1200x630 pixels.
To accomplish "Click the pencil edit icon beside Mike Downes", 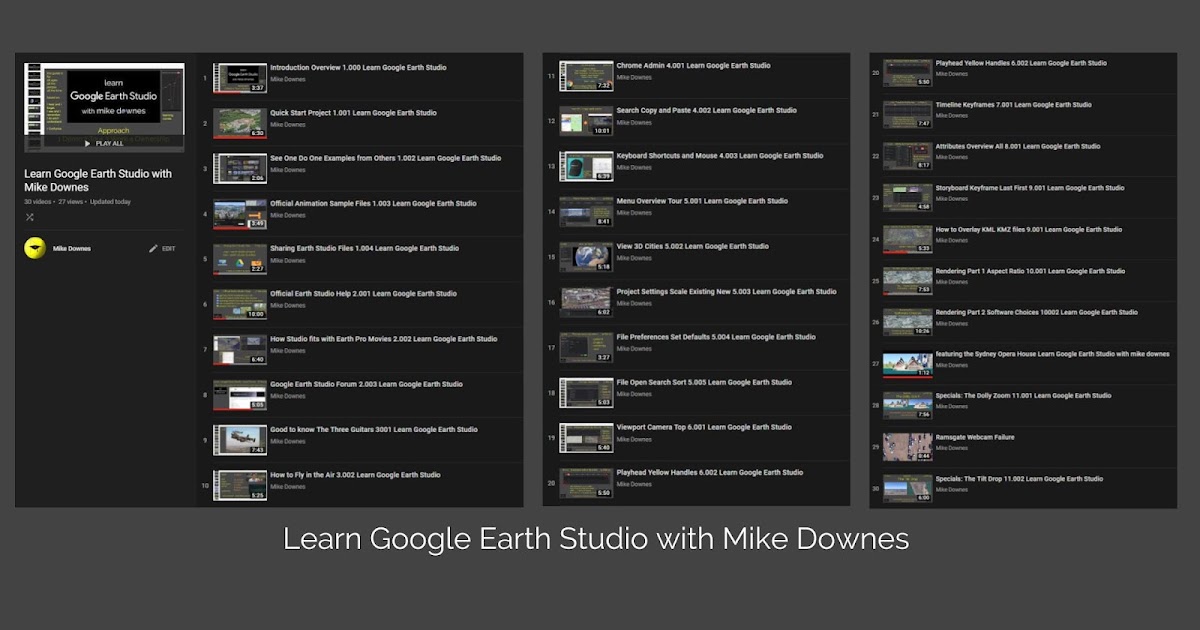I will tap(154, 248).
